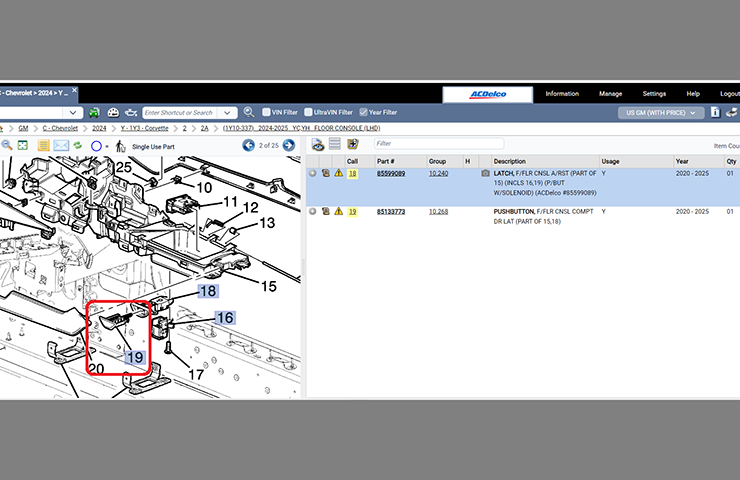Click the camera icon for part 85599089

pyautogui.click(x=486, y=173)
